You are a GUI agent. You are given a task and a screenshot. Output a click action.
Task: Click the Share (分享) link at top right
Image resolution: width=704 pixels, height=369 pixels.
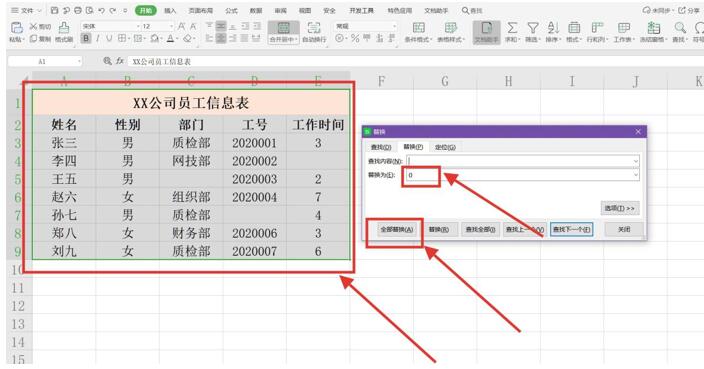pyautogui.click(x=689, y=10)
